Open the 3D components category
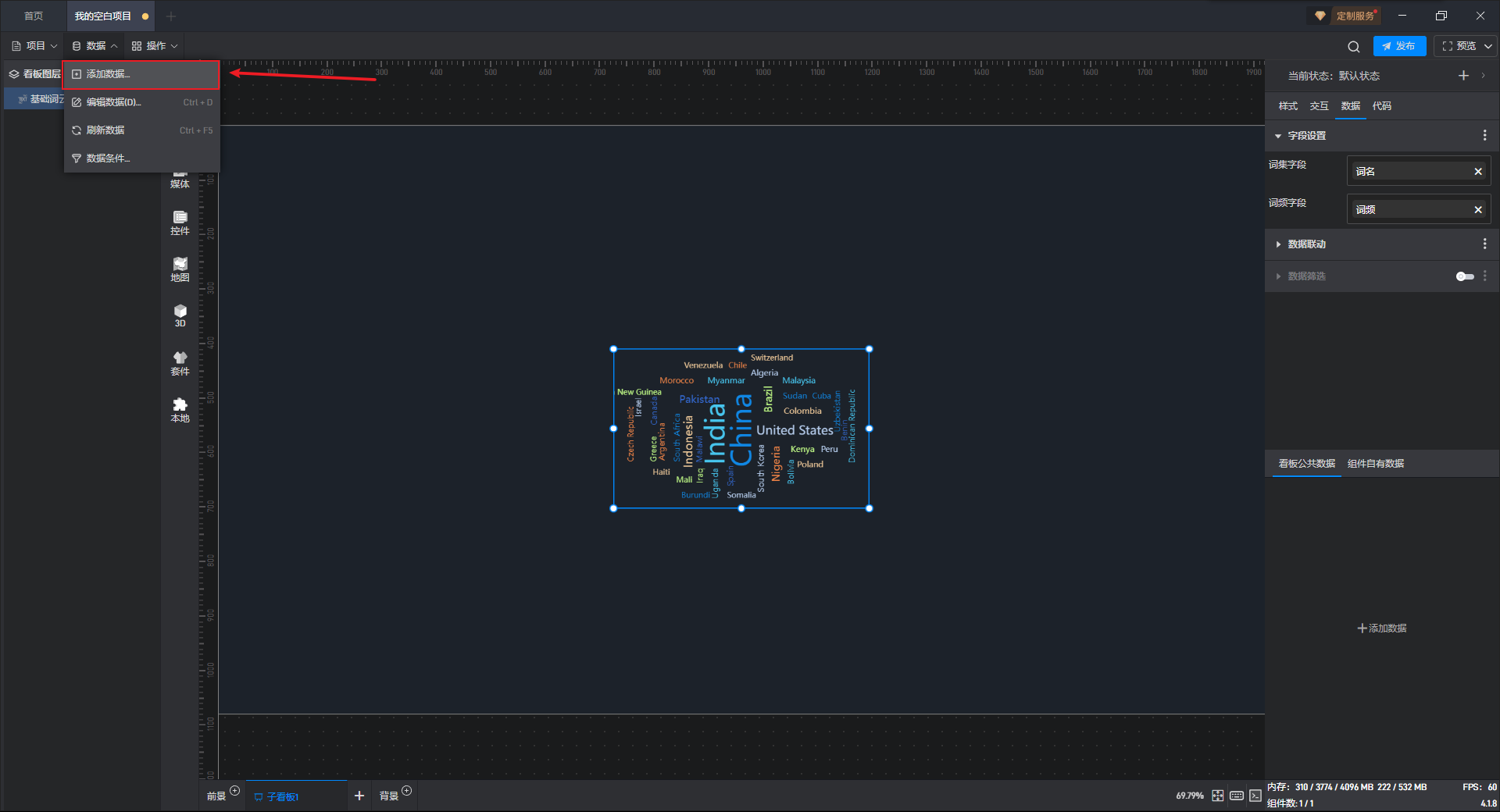 180,315
